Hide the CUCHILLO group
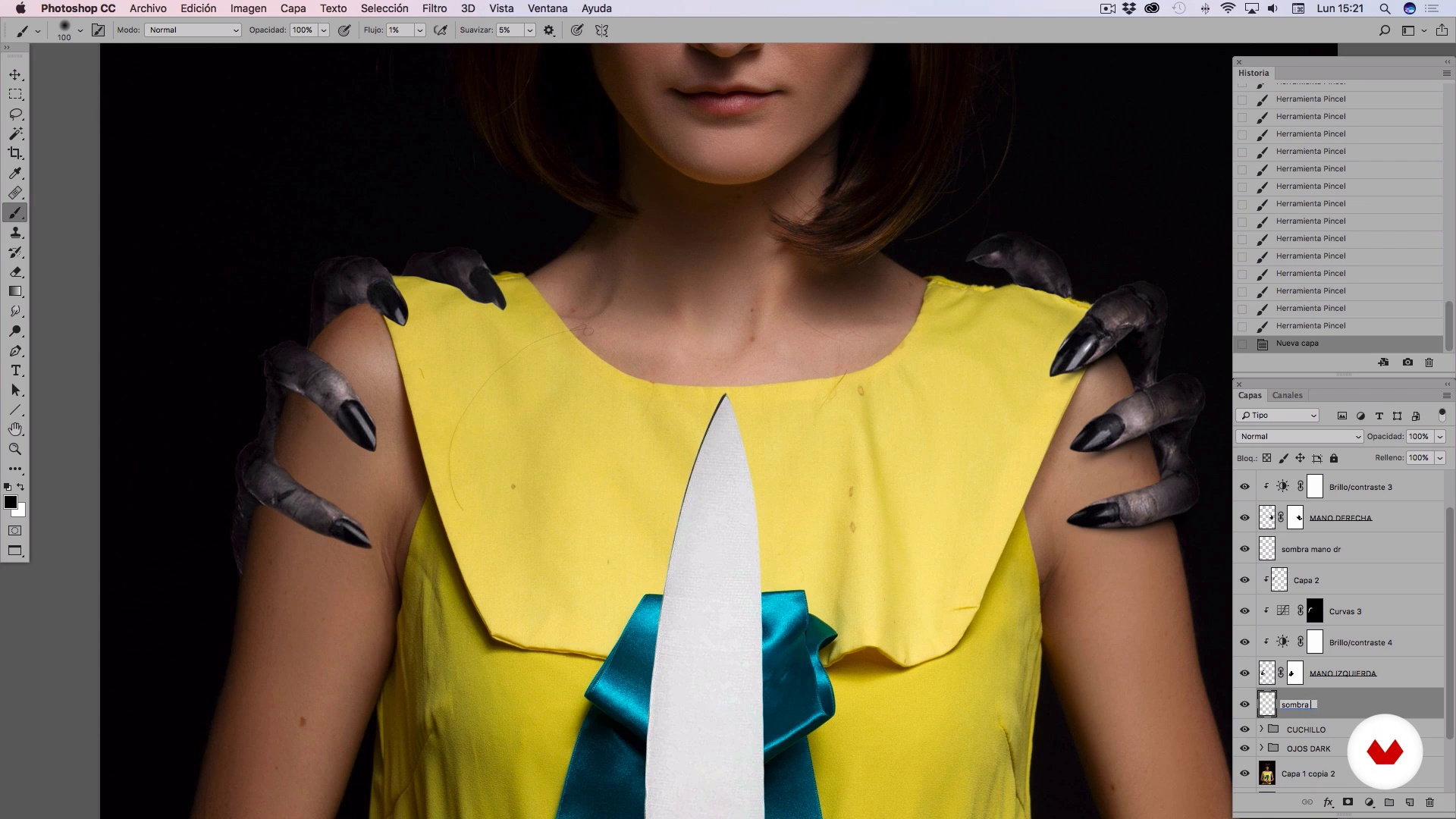This screenshot has height=819, width=1456. pyautogui.click(x=1244, y=730)
